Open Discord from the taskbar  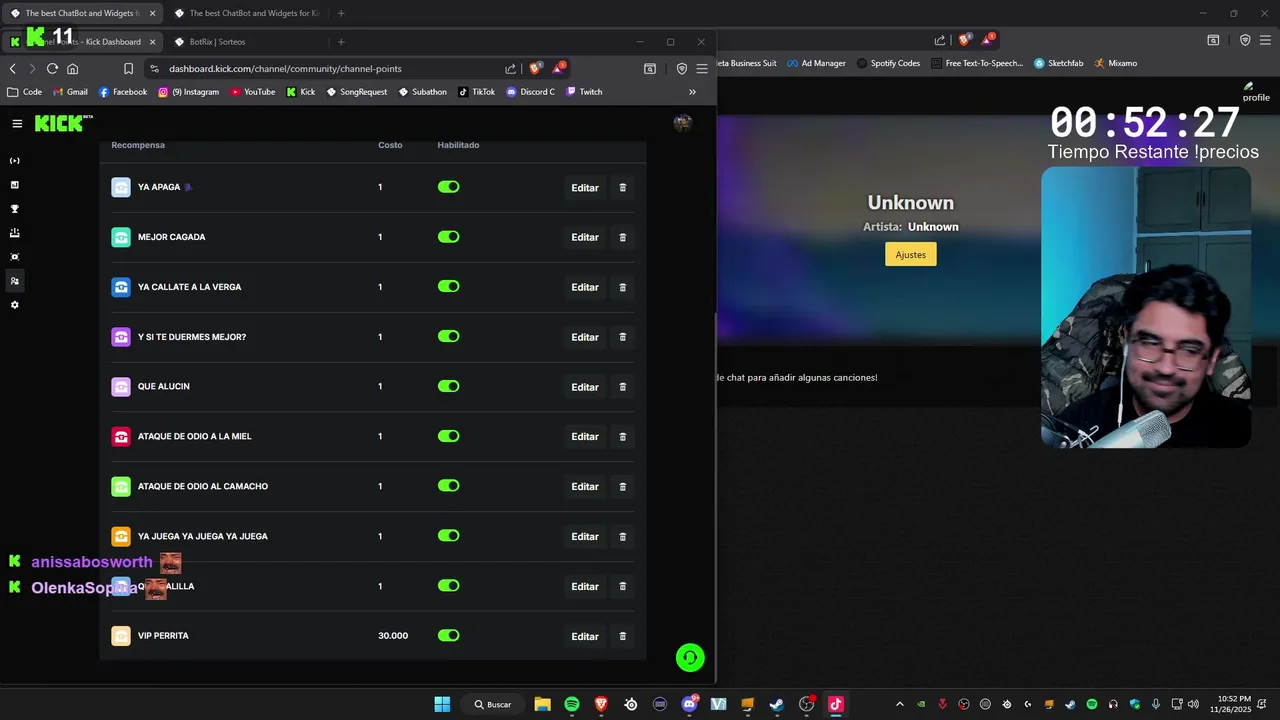click(x=689, y=704)
